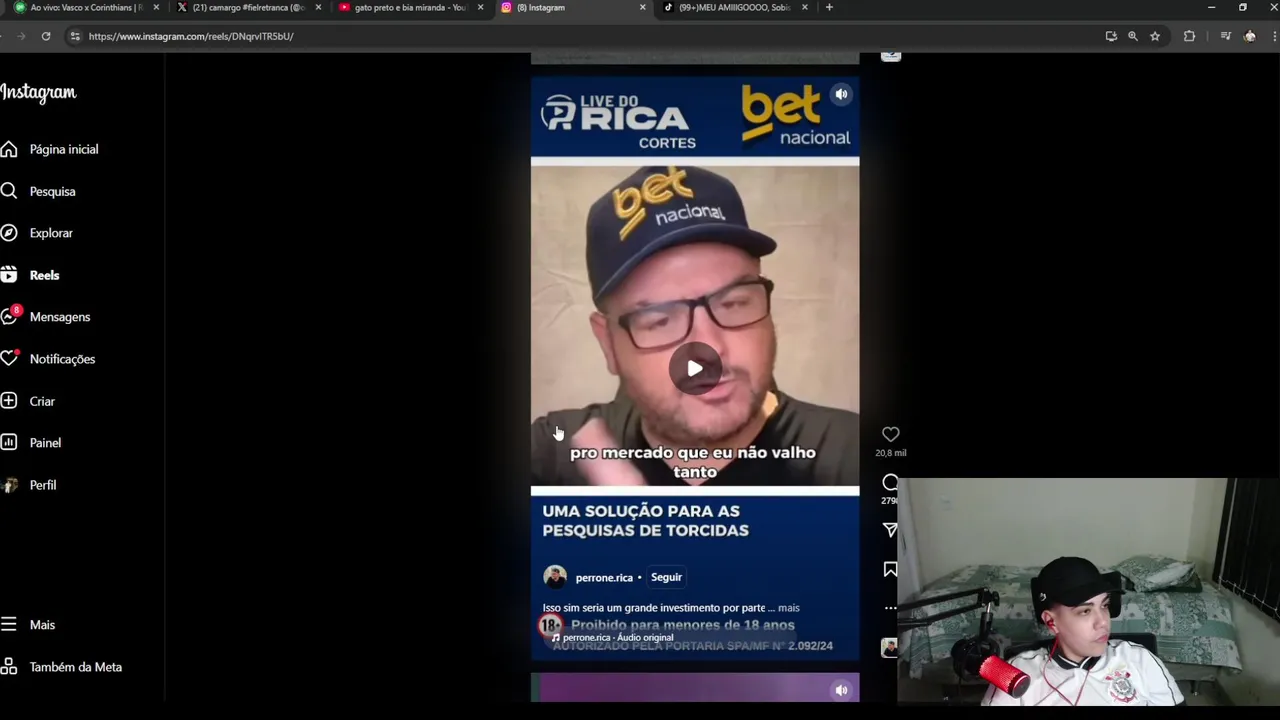The height and width of the screenshot is (720, 1280).
Task: Open the browser three-dot menu
Action: click(1273, 36)
